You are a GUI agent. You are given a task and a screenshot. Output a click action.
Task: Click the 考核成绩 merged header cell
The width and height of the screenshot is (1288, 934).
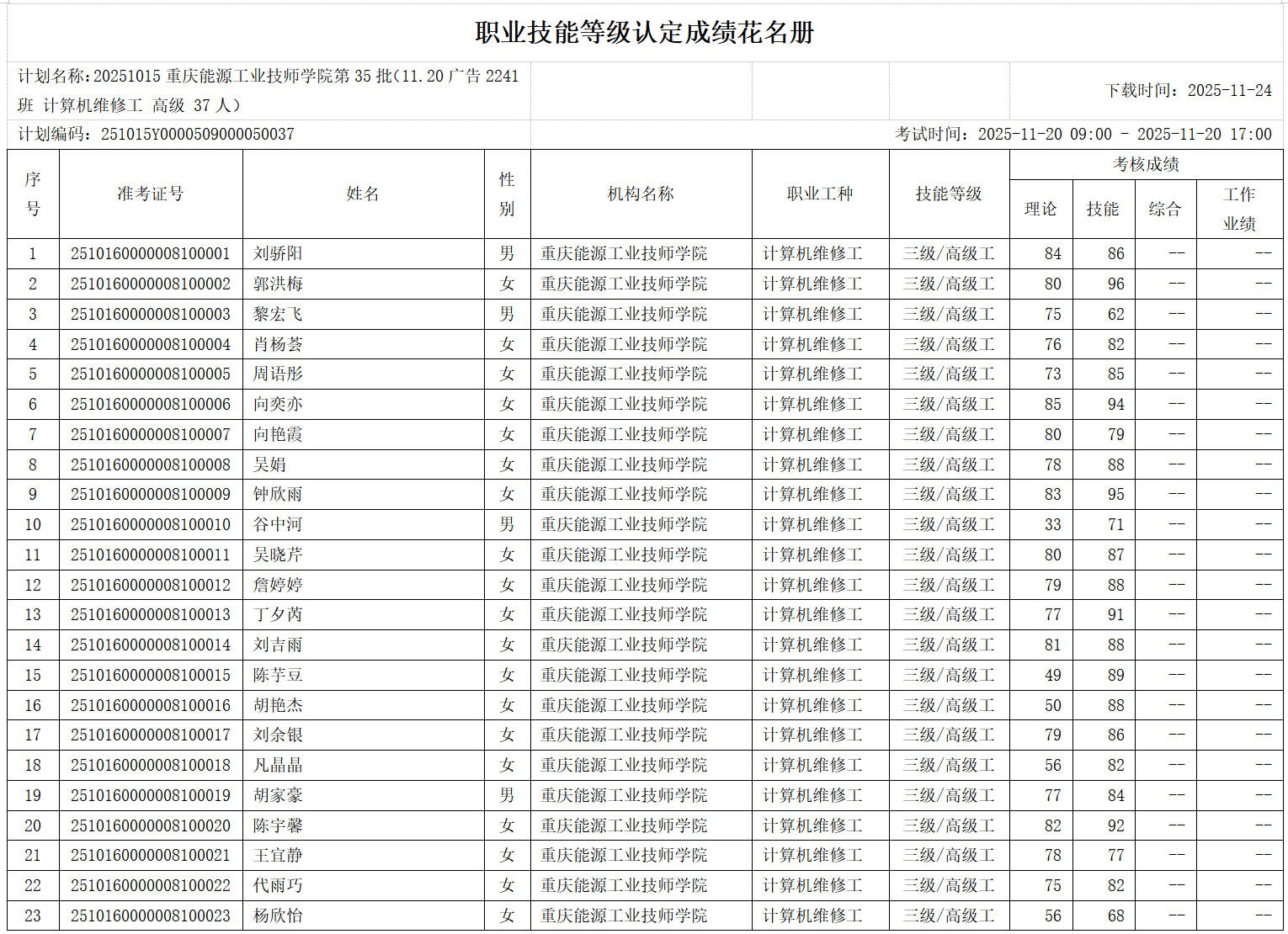[x=1146, y=165]
